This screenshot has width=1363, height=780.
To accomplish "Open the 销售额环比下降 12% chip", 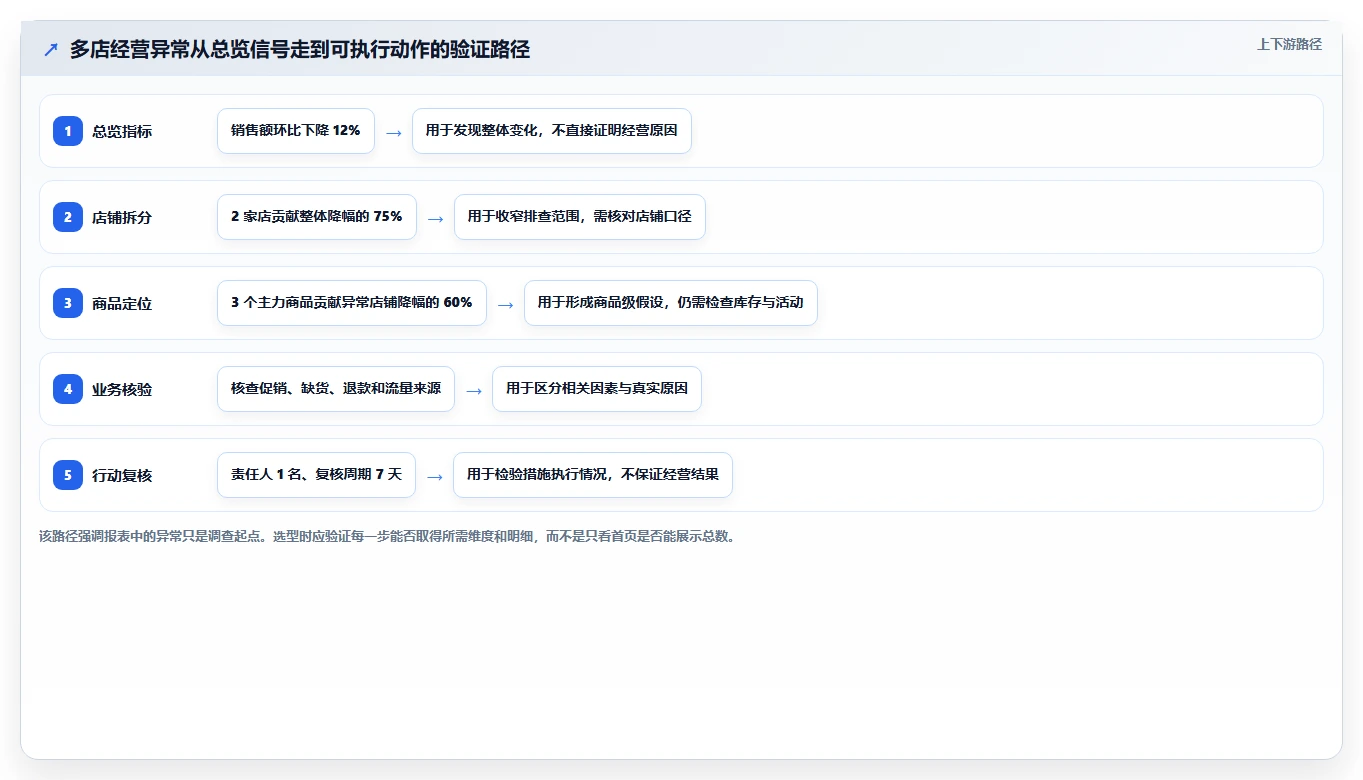I will click(x=296, y=131).
